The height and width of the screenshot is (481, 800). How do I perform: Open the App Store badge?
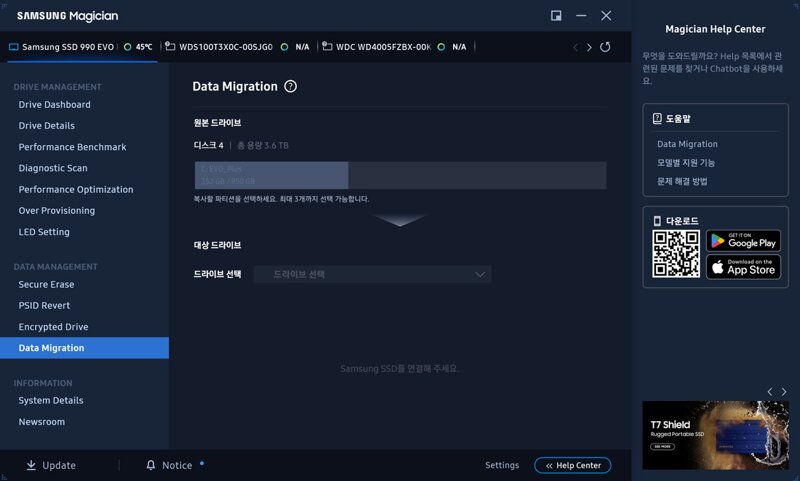743,267
